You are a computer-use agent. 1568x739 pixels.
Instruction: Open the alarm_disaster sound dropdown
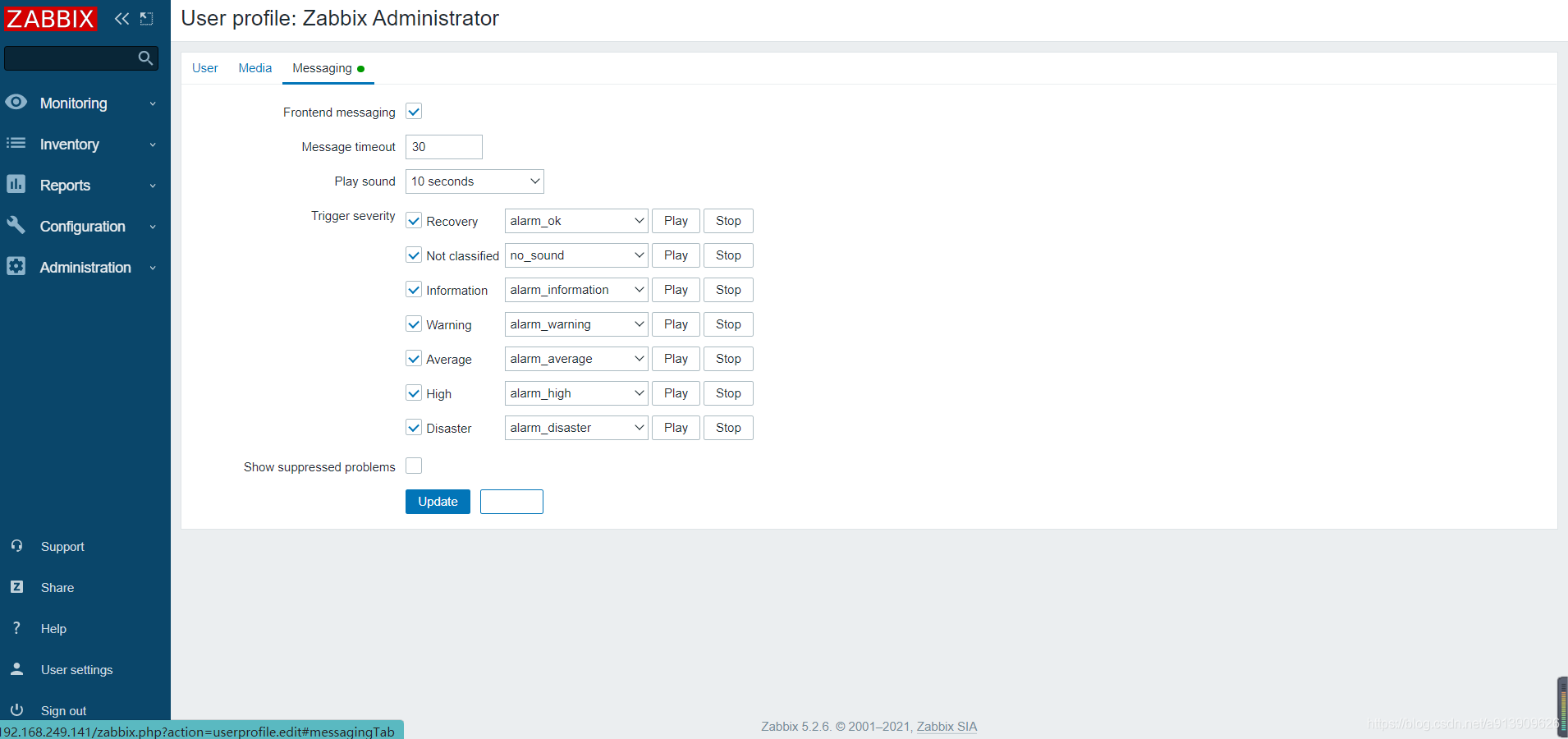[x=576, y=428]
